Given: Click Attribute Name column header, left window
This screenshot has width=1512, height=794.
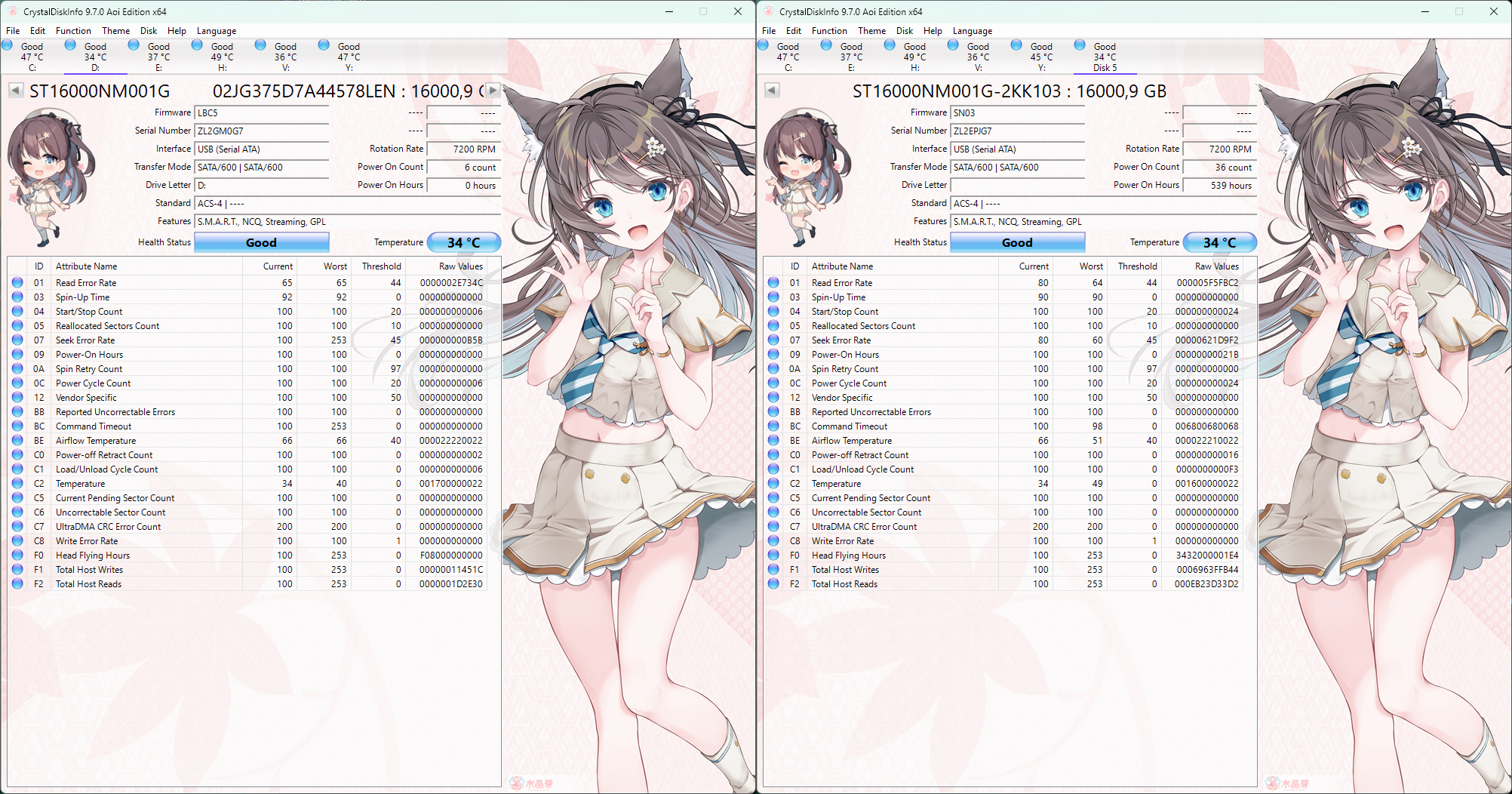Looking at the screenshot, I should pos(147,266).
